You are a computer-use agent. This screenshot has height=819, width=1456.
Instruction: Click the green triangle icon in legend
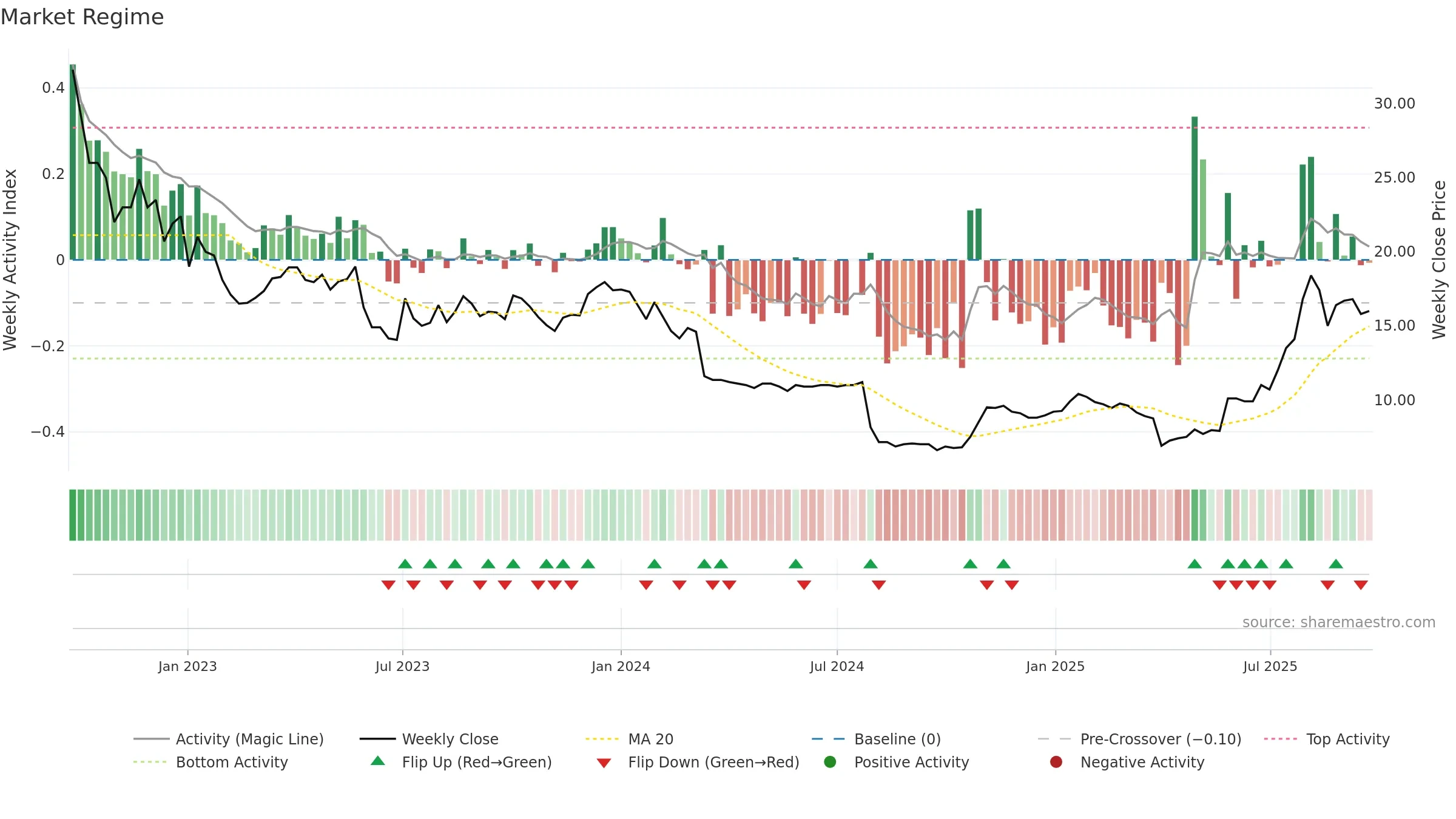coord(378,761)
